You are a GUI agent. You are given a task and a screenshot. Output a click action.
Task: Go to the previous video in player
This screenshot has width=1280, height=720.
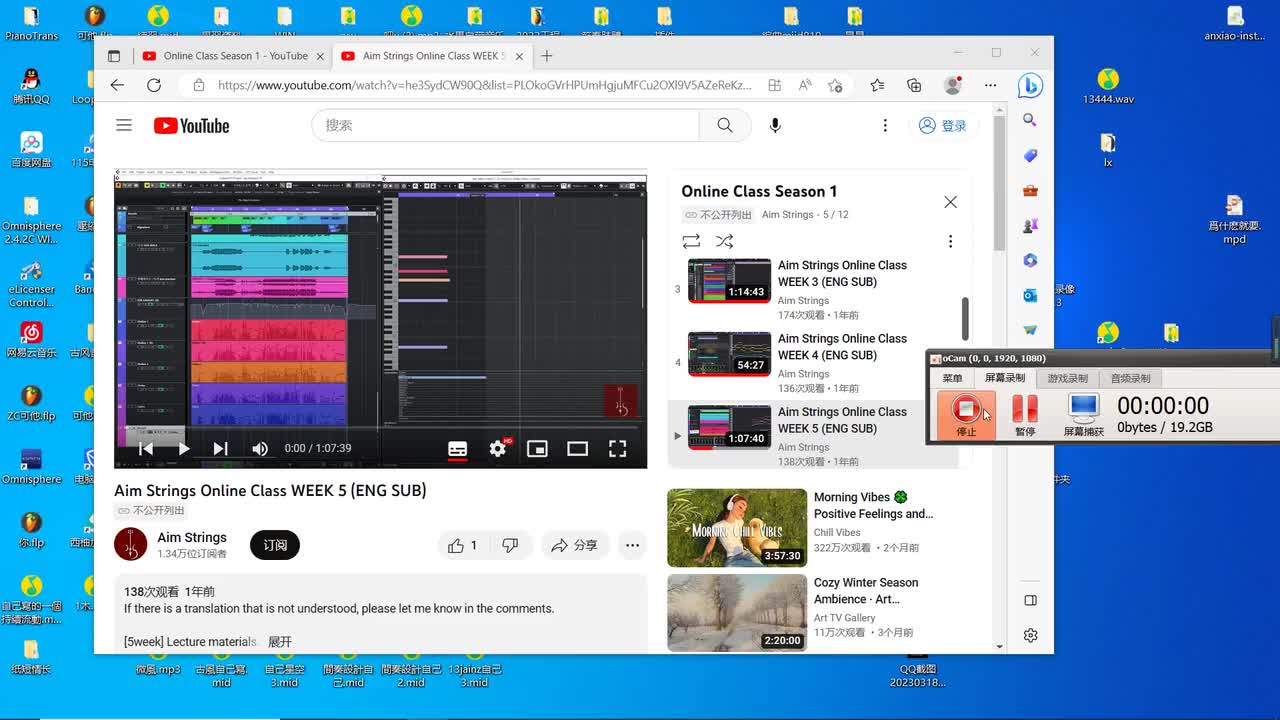coord(145,449)
